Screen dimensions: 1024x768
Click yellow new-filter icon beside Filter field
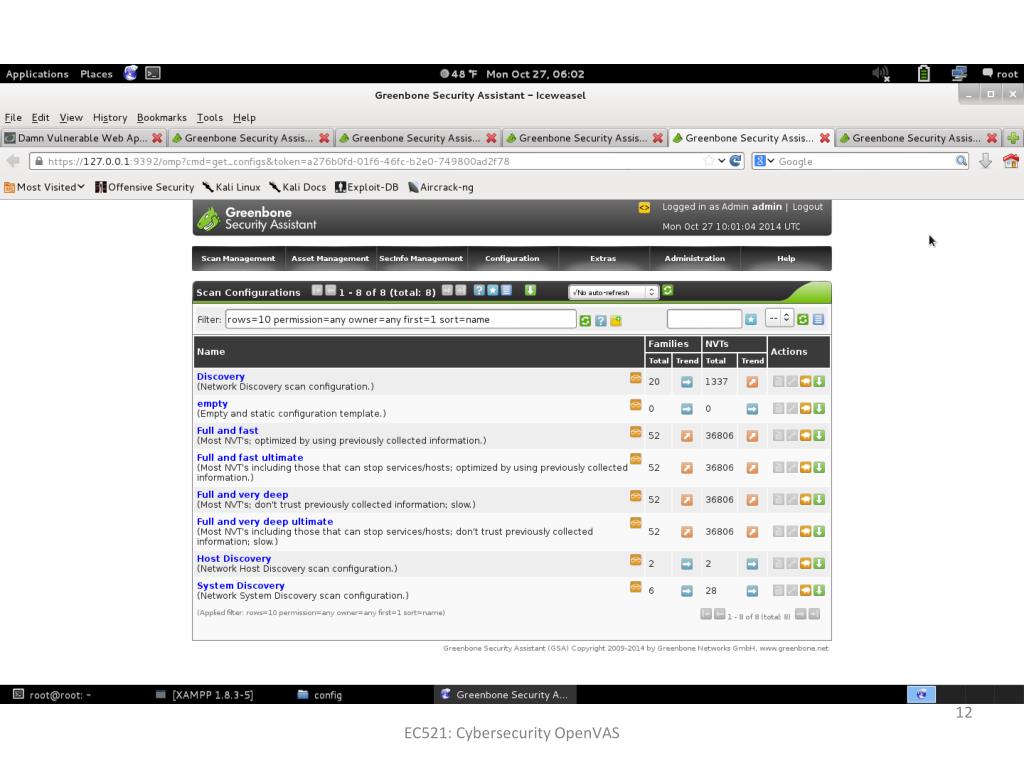click(616, 321)
